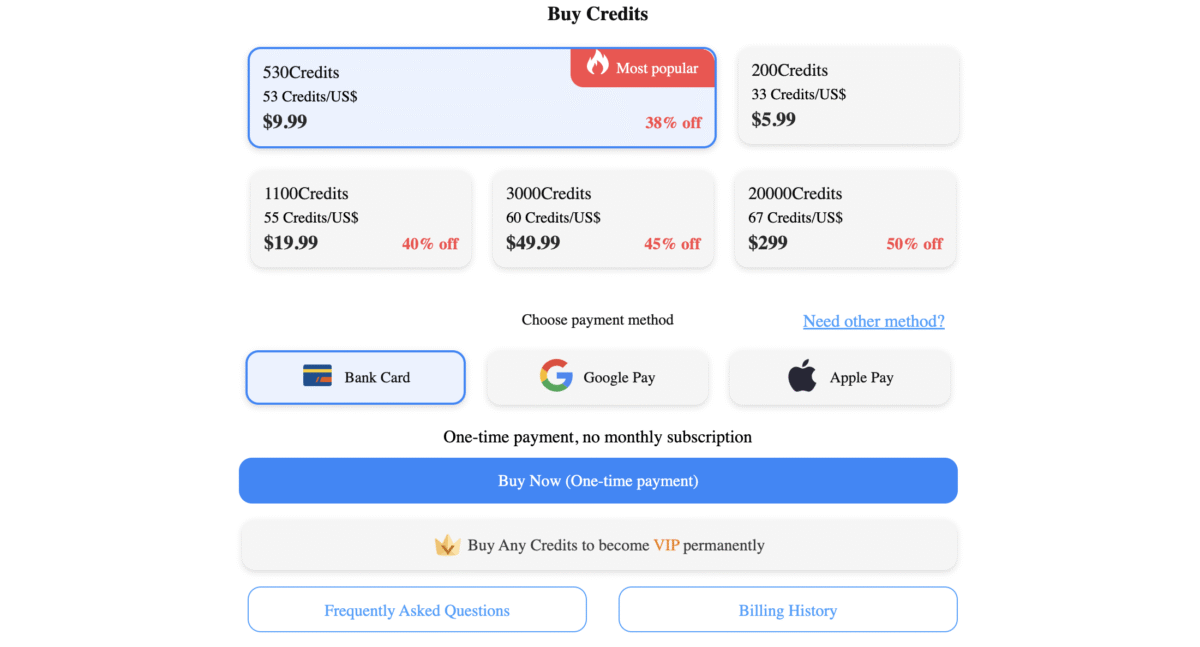Choose the 20000 Credits $299 package
This screenshot has height=647, width=1200.
(x=845, y=219)
